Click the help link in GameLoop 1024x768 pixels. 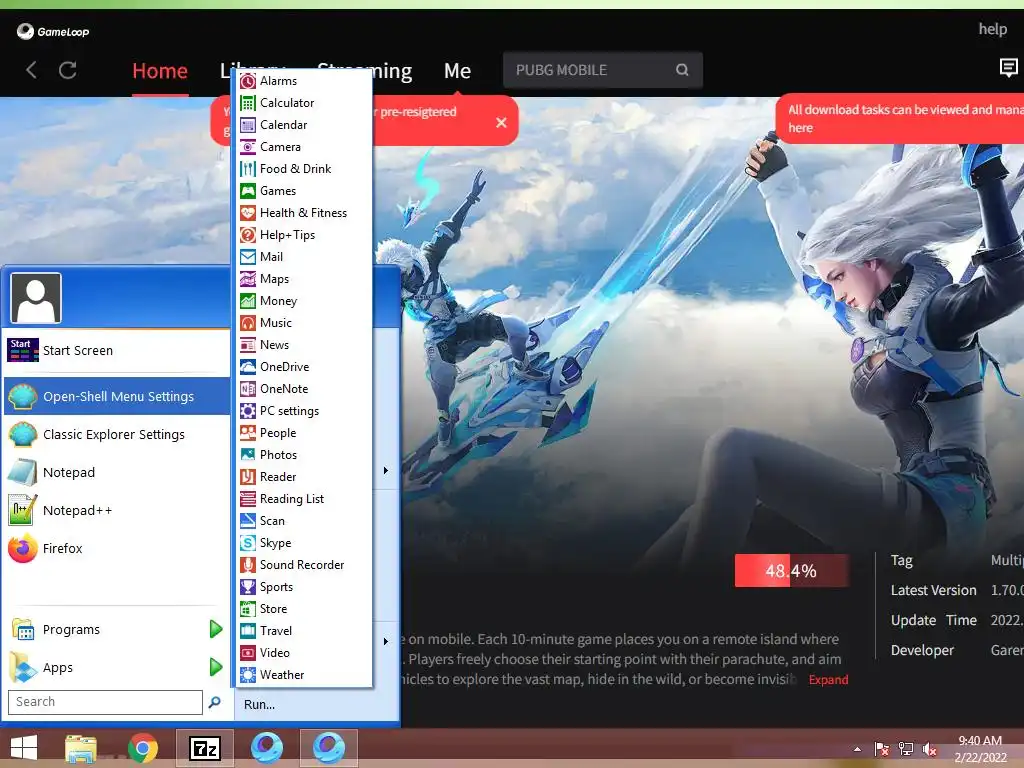click(993, 29)
